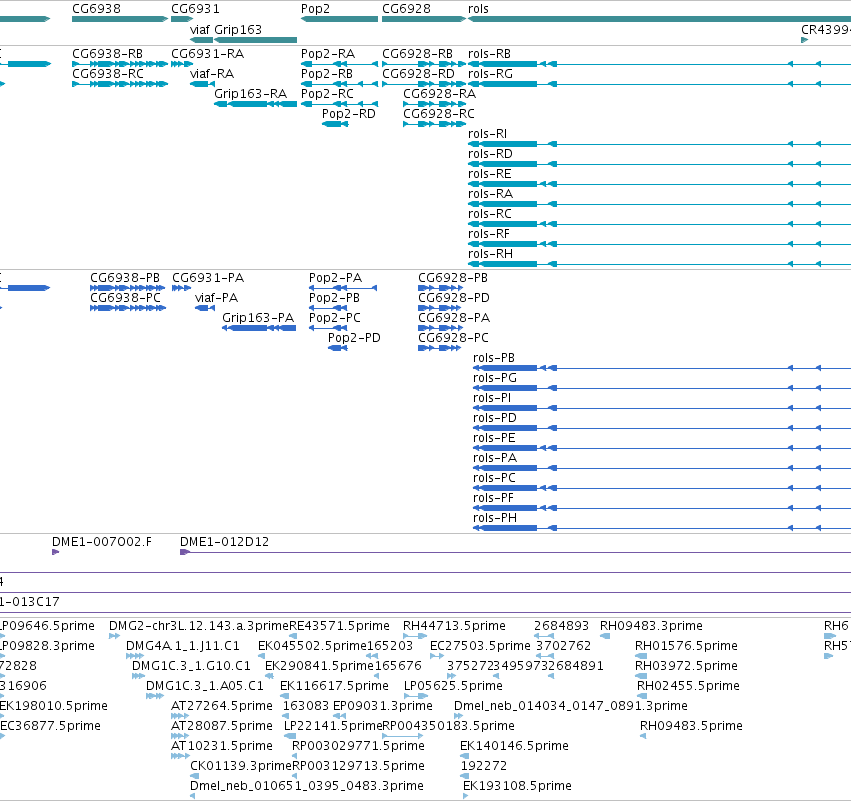The height and width of the screenshot is (801, 851).
Task: Select the EK116617.5prime EST label
Action: [x=334, y=686]
